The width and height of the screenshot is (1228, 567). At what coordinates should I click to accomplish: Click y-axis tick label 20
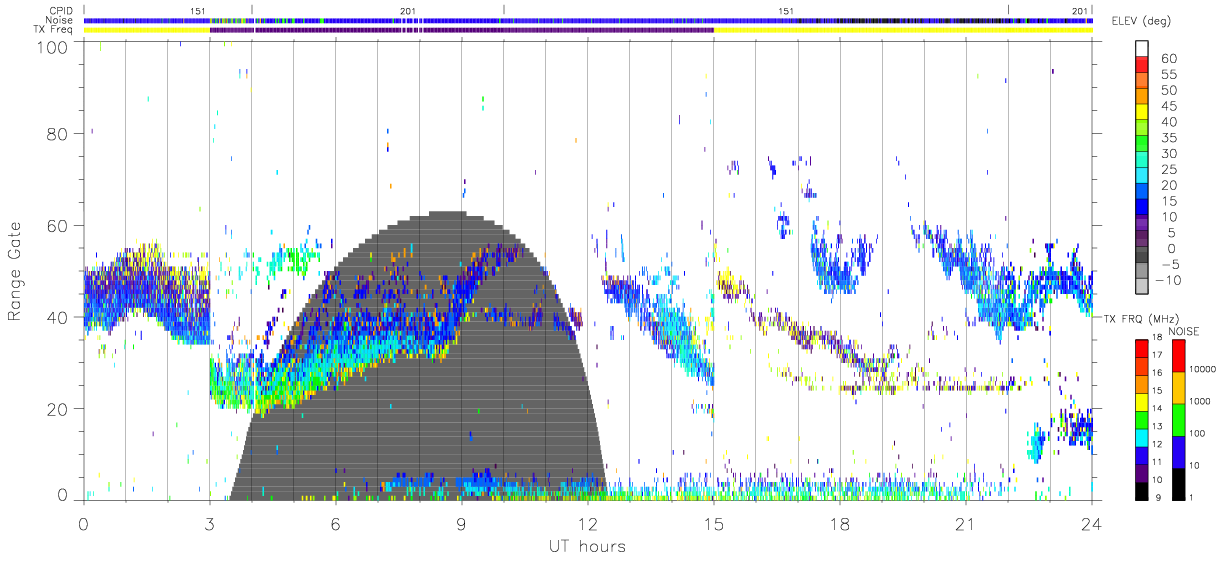tap(57, 409)
